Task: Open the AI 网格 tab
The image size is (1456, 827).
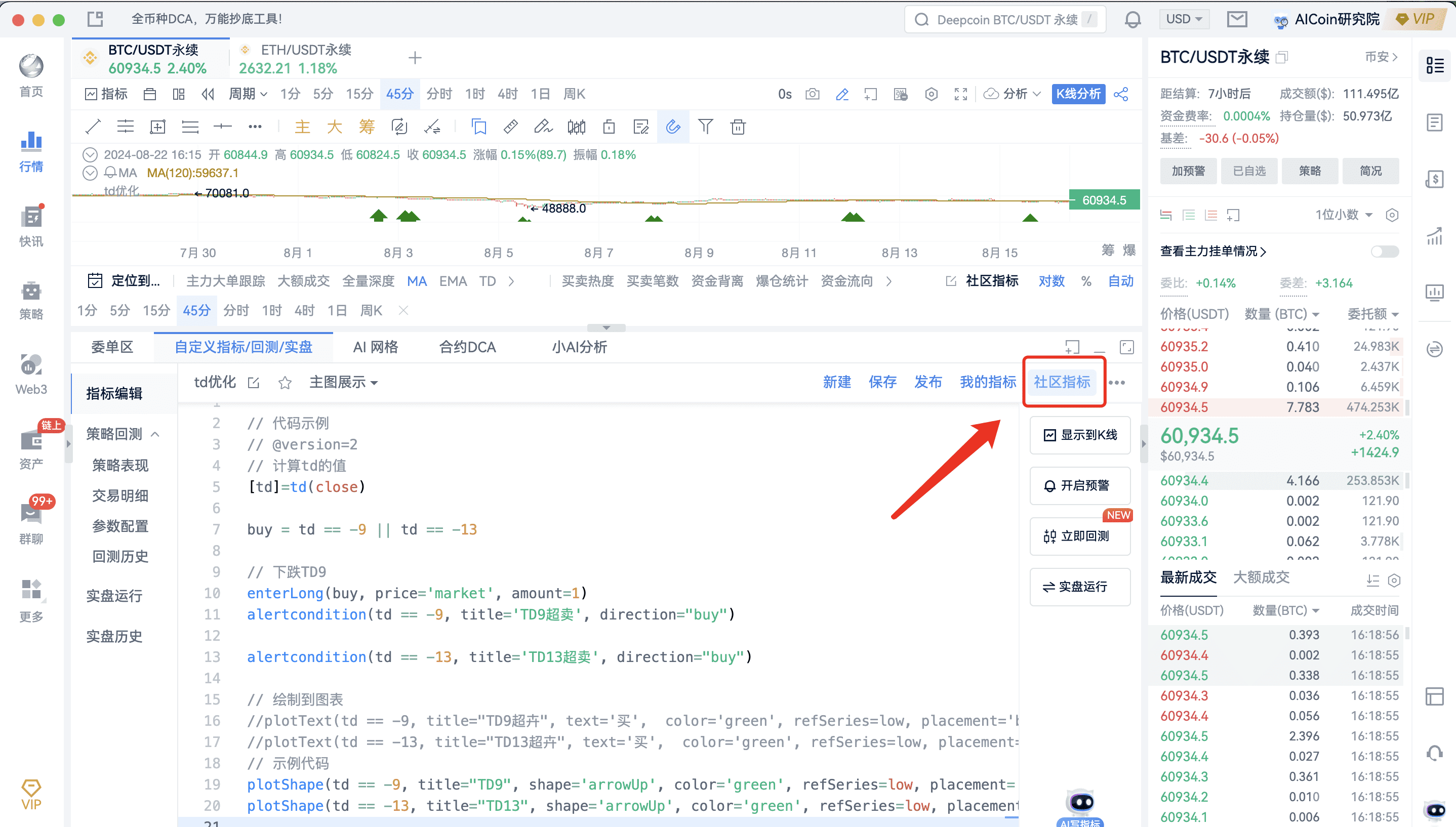Action: 376,347
